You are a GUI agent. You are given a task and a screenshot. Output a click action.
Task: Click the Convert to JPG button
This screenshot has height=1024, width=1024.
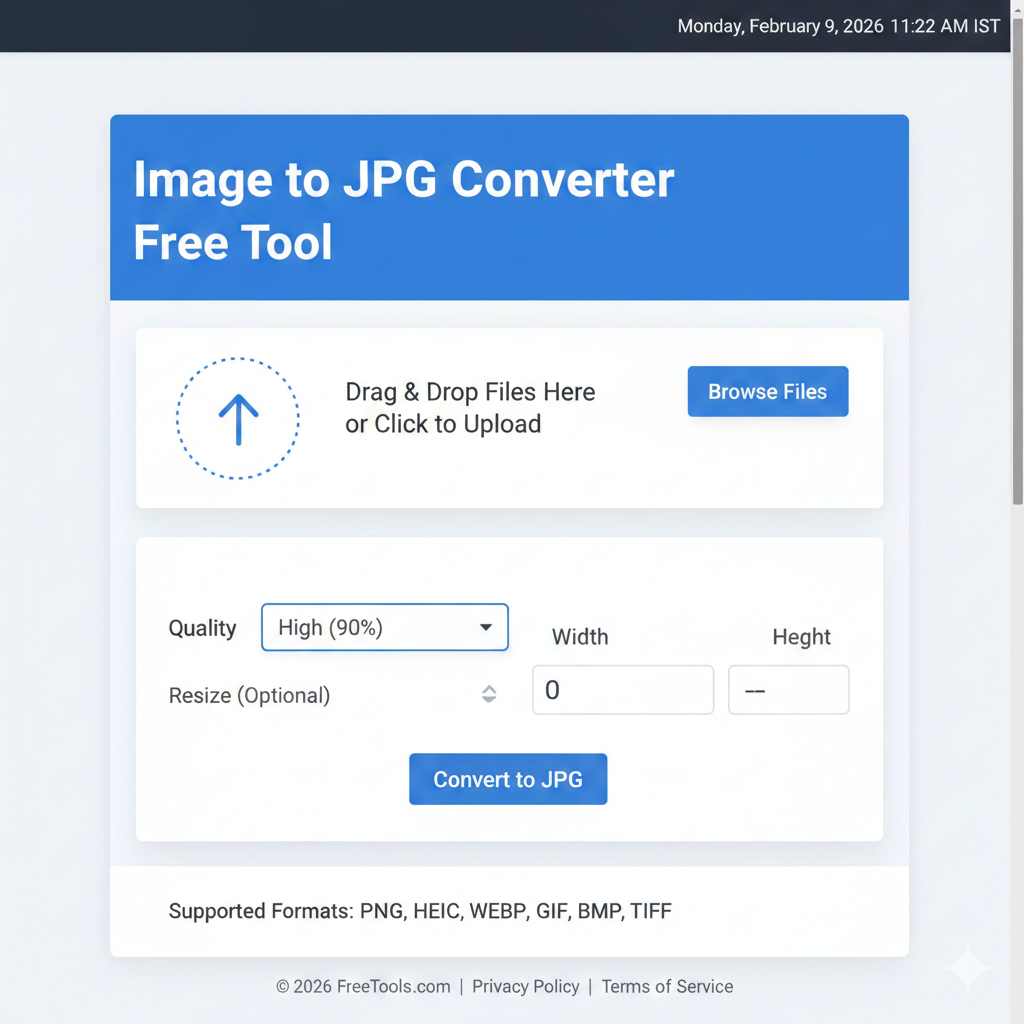tap(508, 779)
